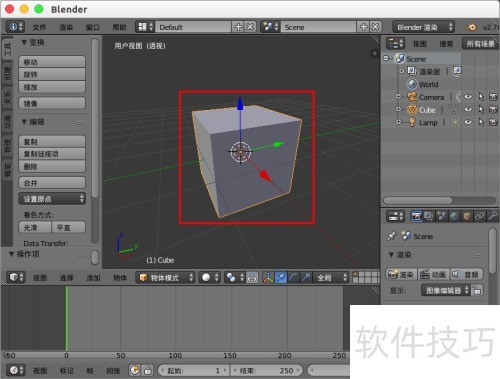Toggle the 3D manipulator axes widget button
Image resolution: width=500 pixels, height=379 pixels.
[268, 277]
